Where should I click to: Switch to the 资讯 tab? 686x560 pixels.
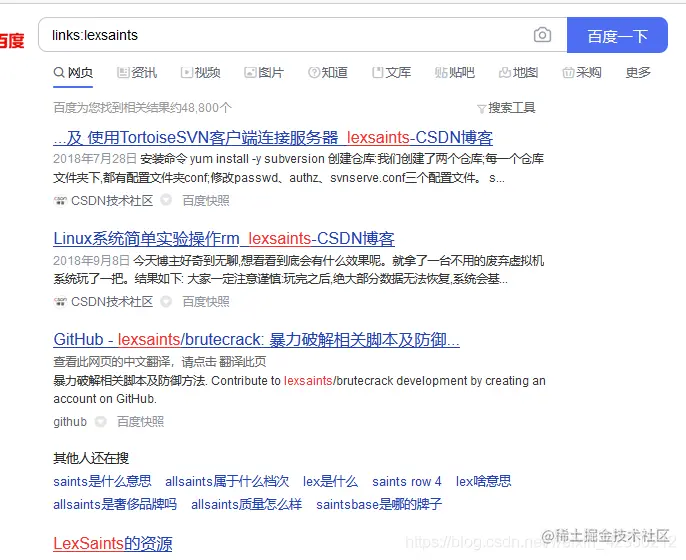137,72
